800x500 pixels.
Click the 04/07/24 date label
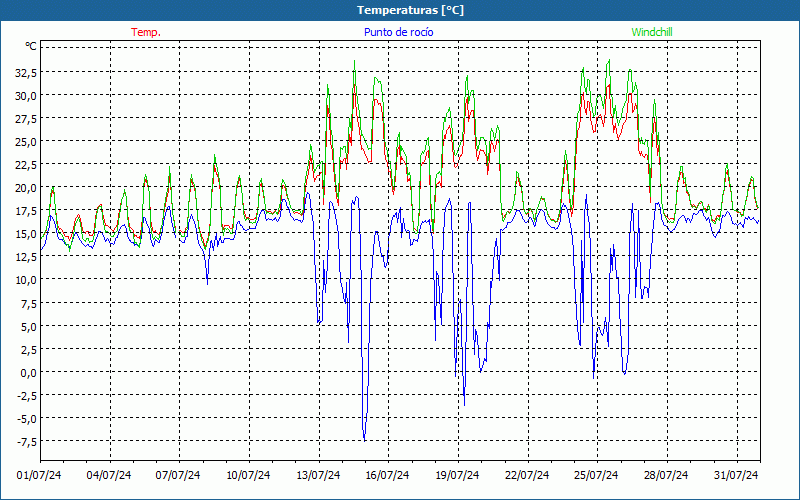coord(109,475)
